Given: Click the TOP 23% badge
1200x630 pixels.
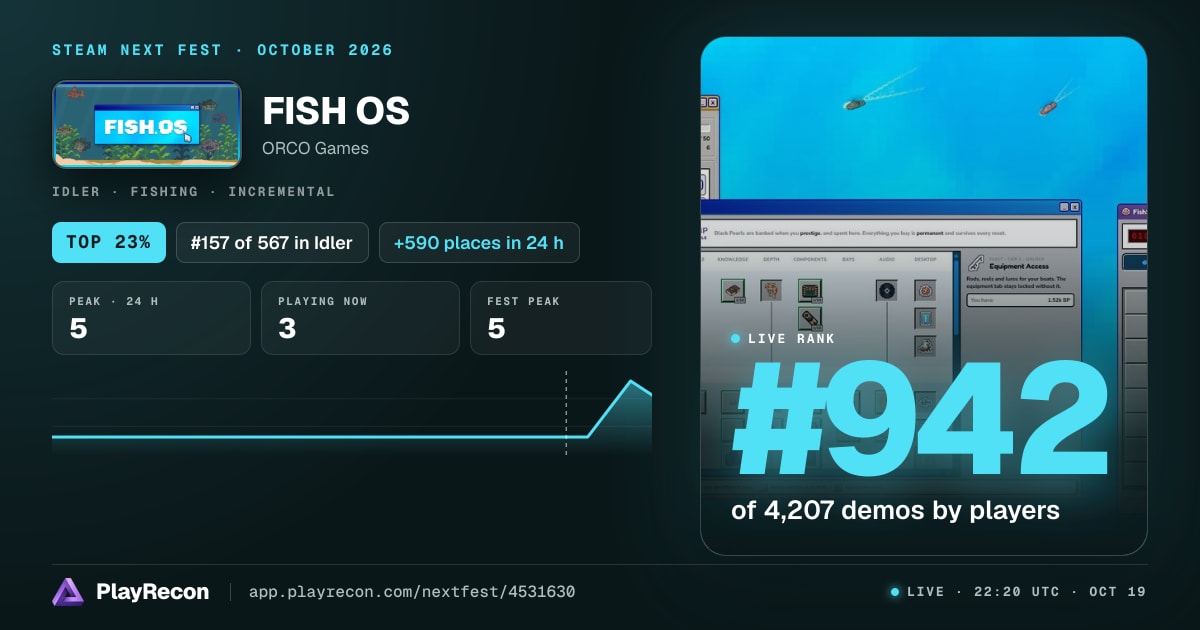Looking at the screenshot, I should (109, 242).
